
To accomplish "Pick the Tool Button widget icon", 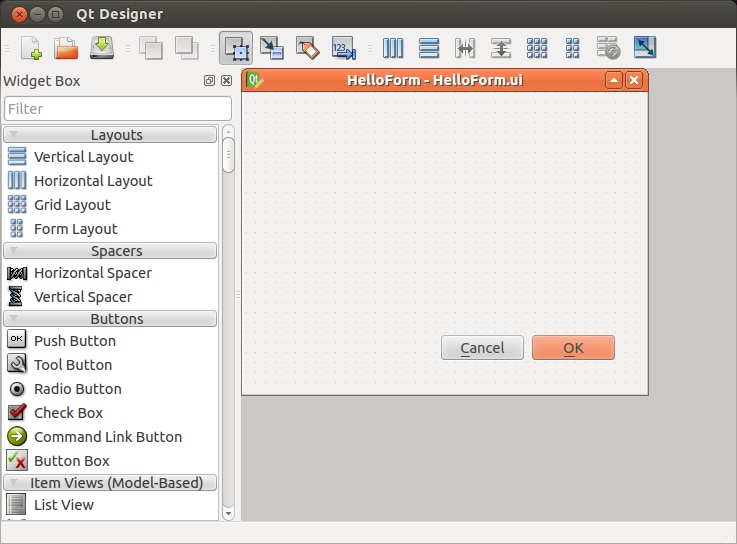I will click(x=17, y=363).
